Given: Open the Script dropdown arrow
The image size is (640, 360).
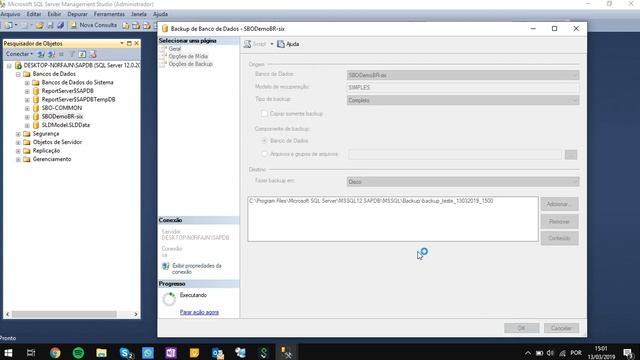Looking at the screenshot, I should click(272, 44).
